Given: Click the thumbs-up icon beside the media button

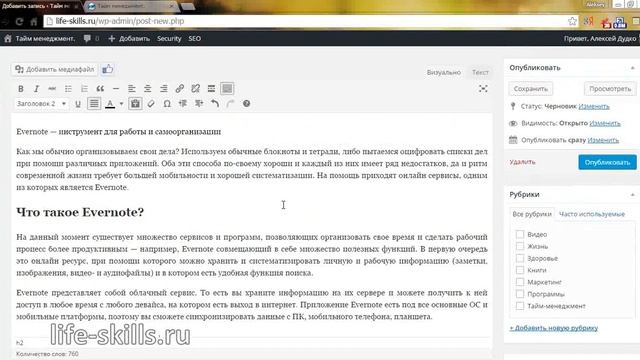Looking at the screenshot, I should point(108,69).
